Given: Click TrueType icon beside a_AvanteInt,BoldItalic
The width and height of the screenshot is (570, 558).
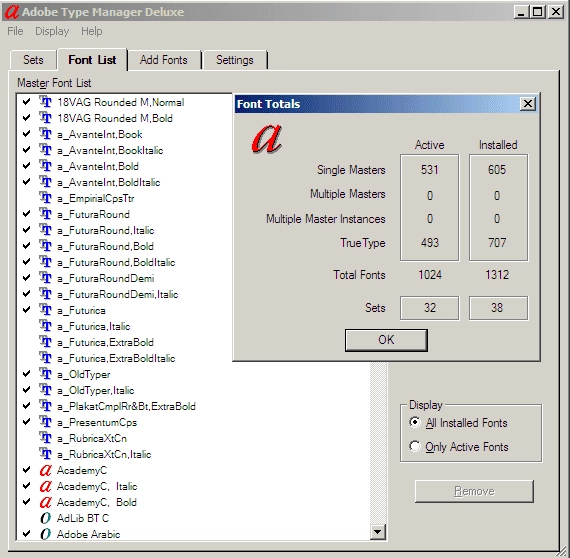Looking at the screenshot, I should (45, 182).
